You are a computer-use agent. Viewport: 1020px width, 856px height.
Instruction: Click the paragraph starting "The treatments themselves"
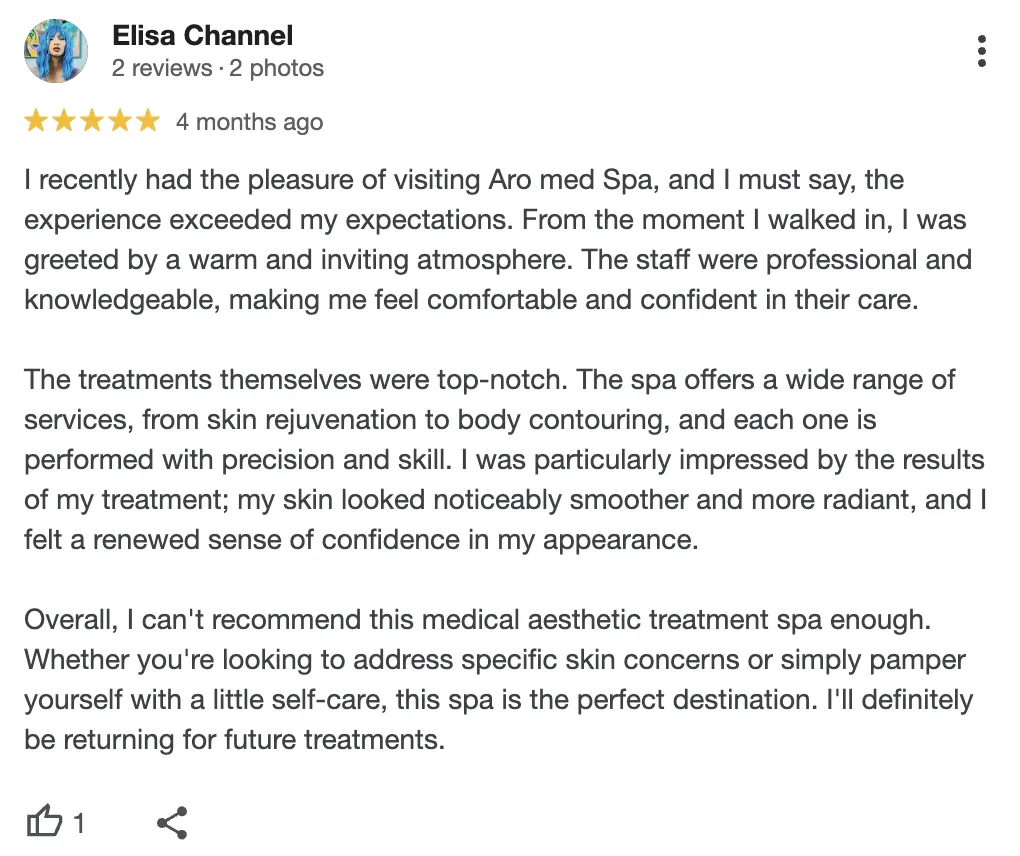(x=505, y=460)
